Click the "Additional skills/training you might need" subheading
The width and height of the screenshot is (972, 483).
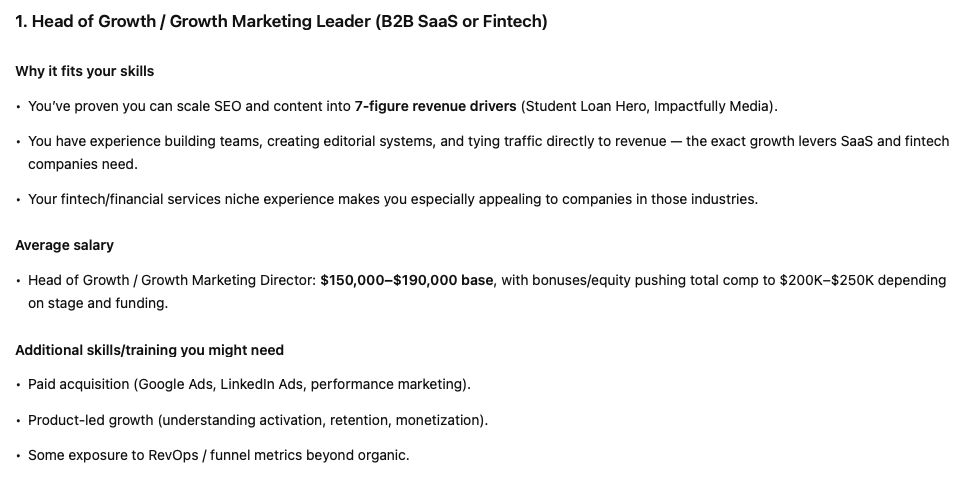click(x=149, y=350)
